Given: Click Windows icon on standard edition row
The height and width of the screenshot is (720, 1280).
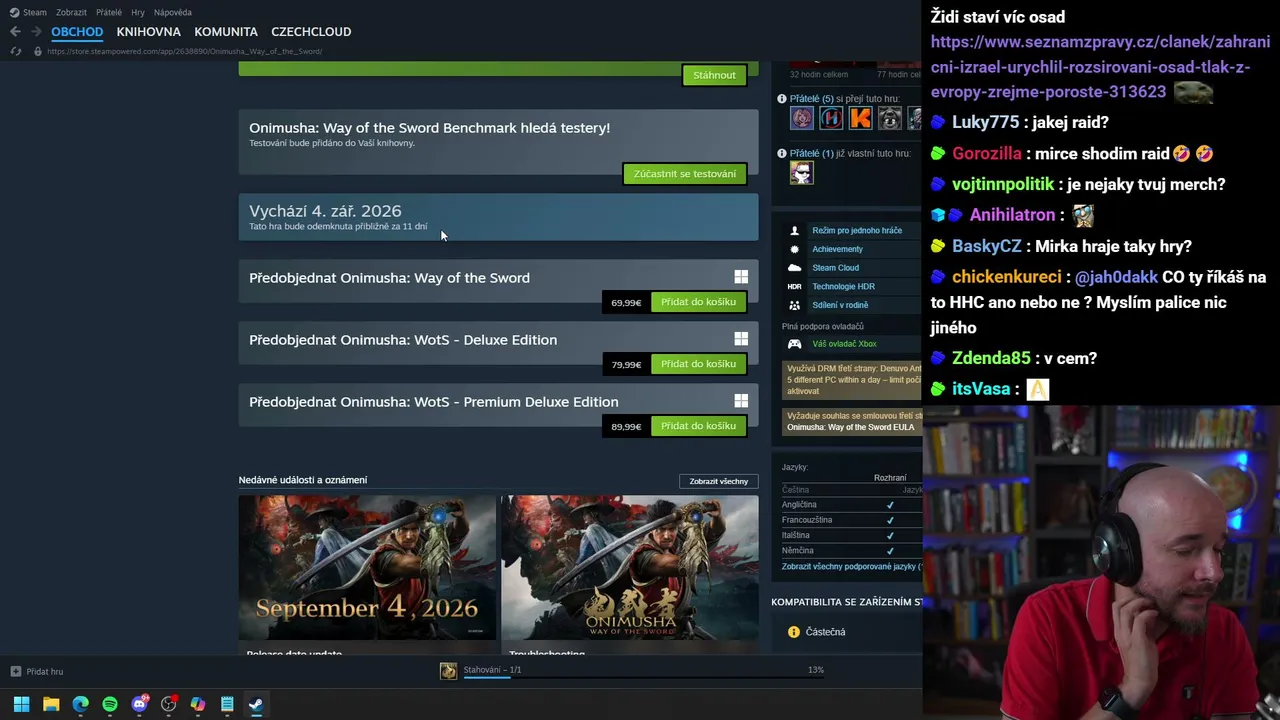Looking at the screenshot, I should tap(741, 277).
